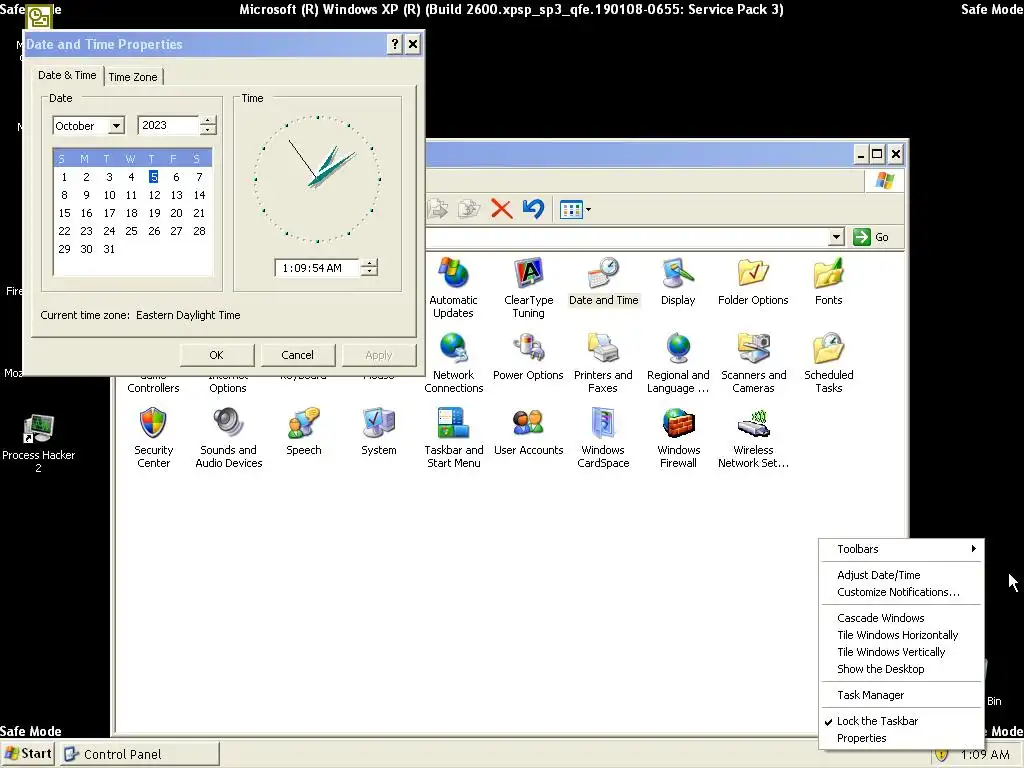Decrease time with the down spinner
Image resolution: width=1024 pixels, height=768 pixels.
(370, 272)
